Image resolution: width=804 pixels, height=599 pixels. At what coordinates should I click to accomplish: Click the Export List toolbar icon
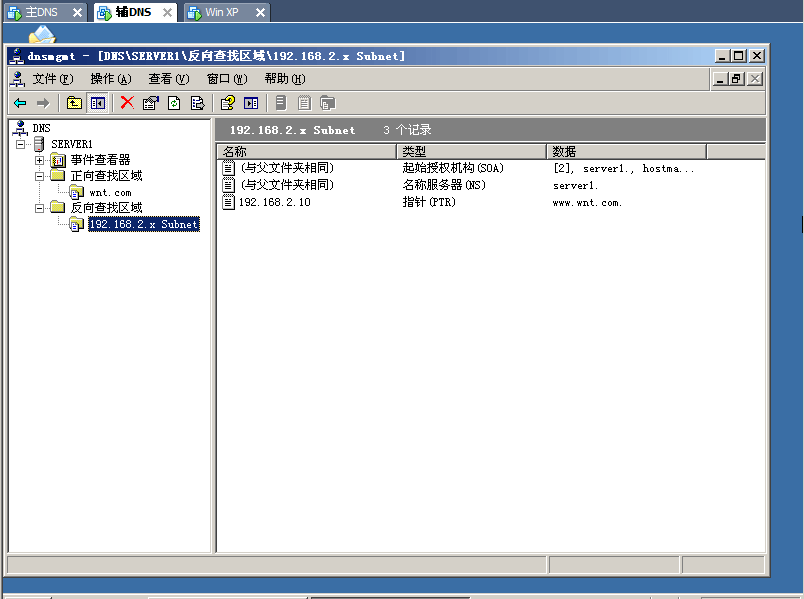click(197, 103)
